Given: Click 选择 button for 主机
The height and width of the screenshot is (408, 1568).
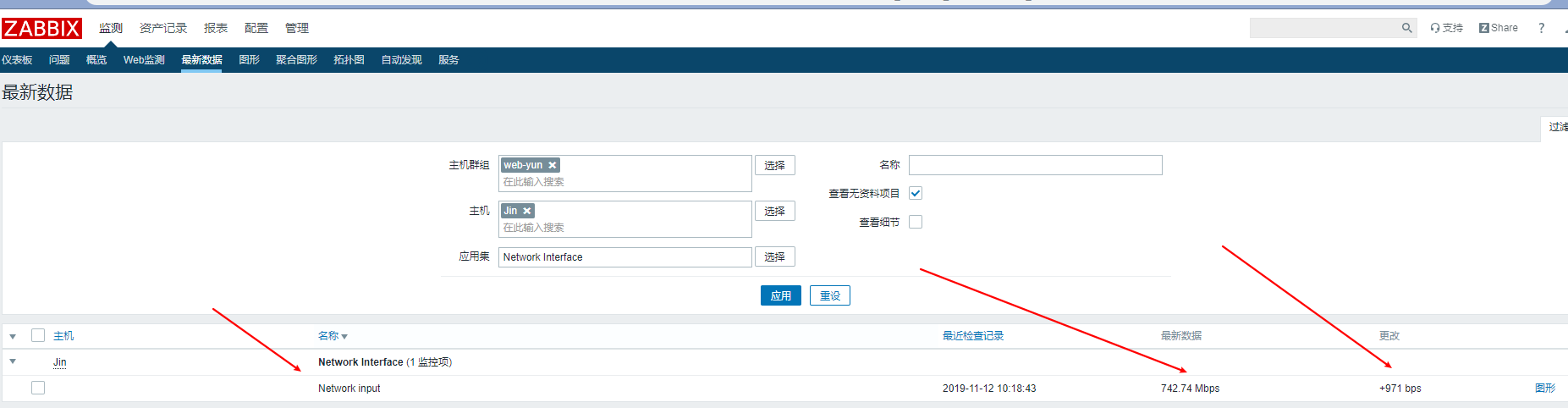Looking at the screenshot, I should 775,211.
